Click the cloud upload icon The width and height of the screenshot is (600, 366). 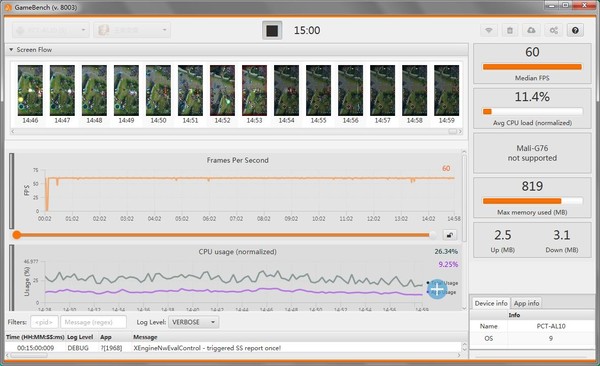click(x=532, y=30)
